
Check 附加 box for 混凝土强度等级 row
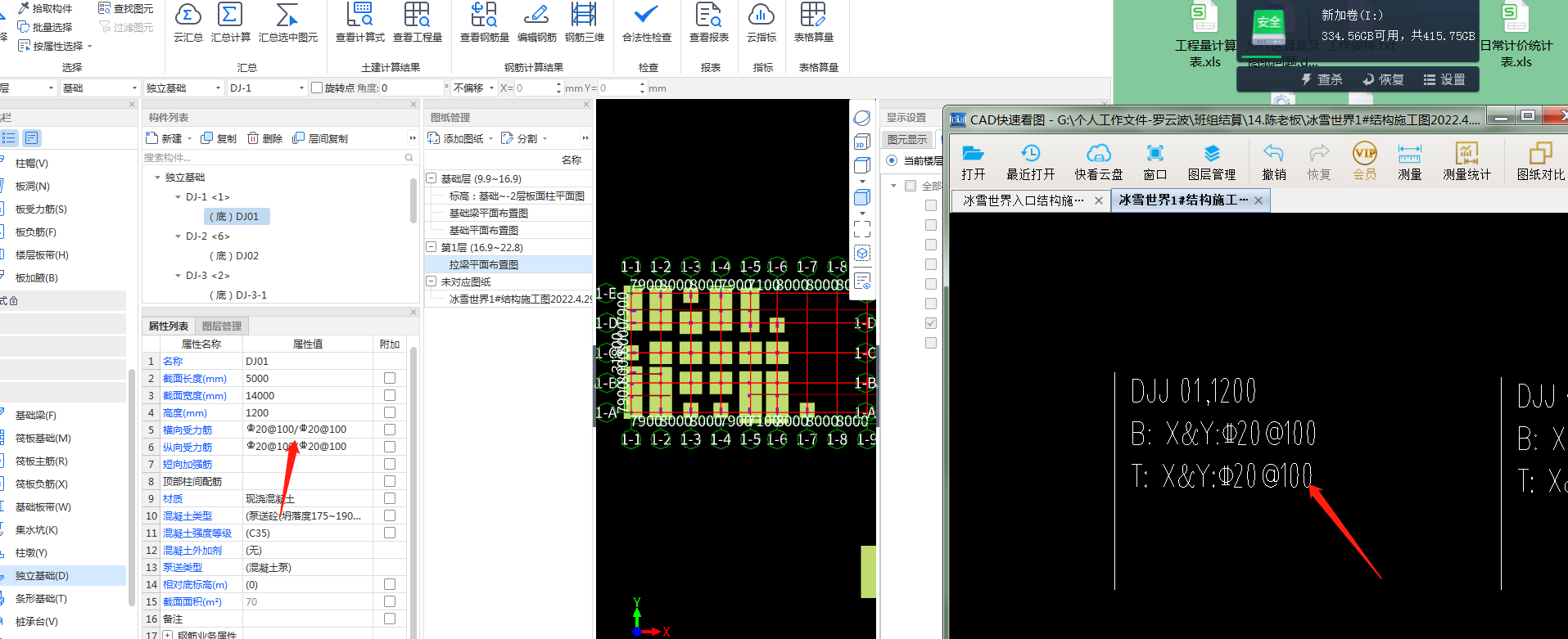click(390, 533)
